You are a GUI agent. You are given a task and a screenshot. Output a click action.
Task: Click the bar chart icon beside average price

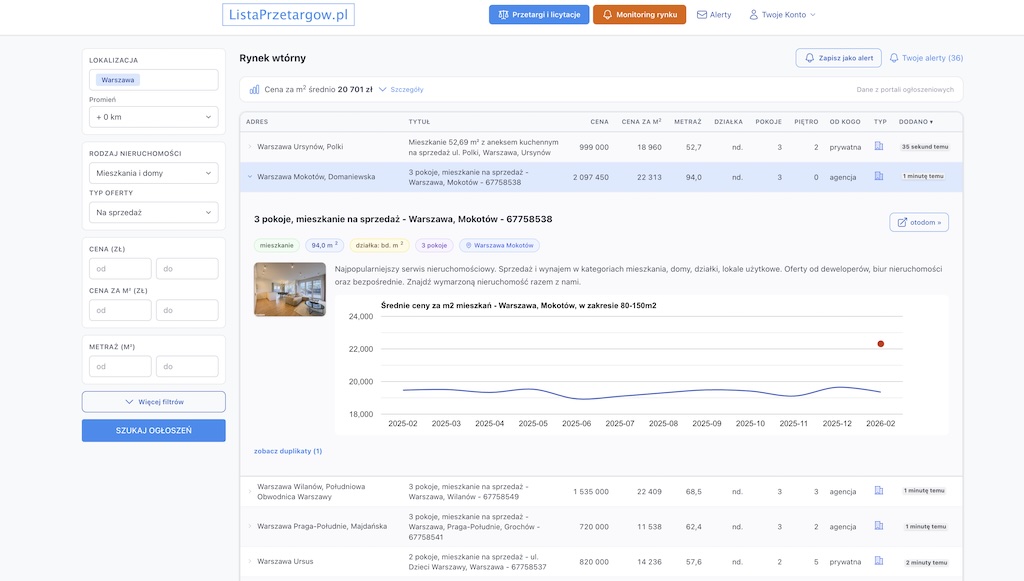pos(254,89)
